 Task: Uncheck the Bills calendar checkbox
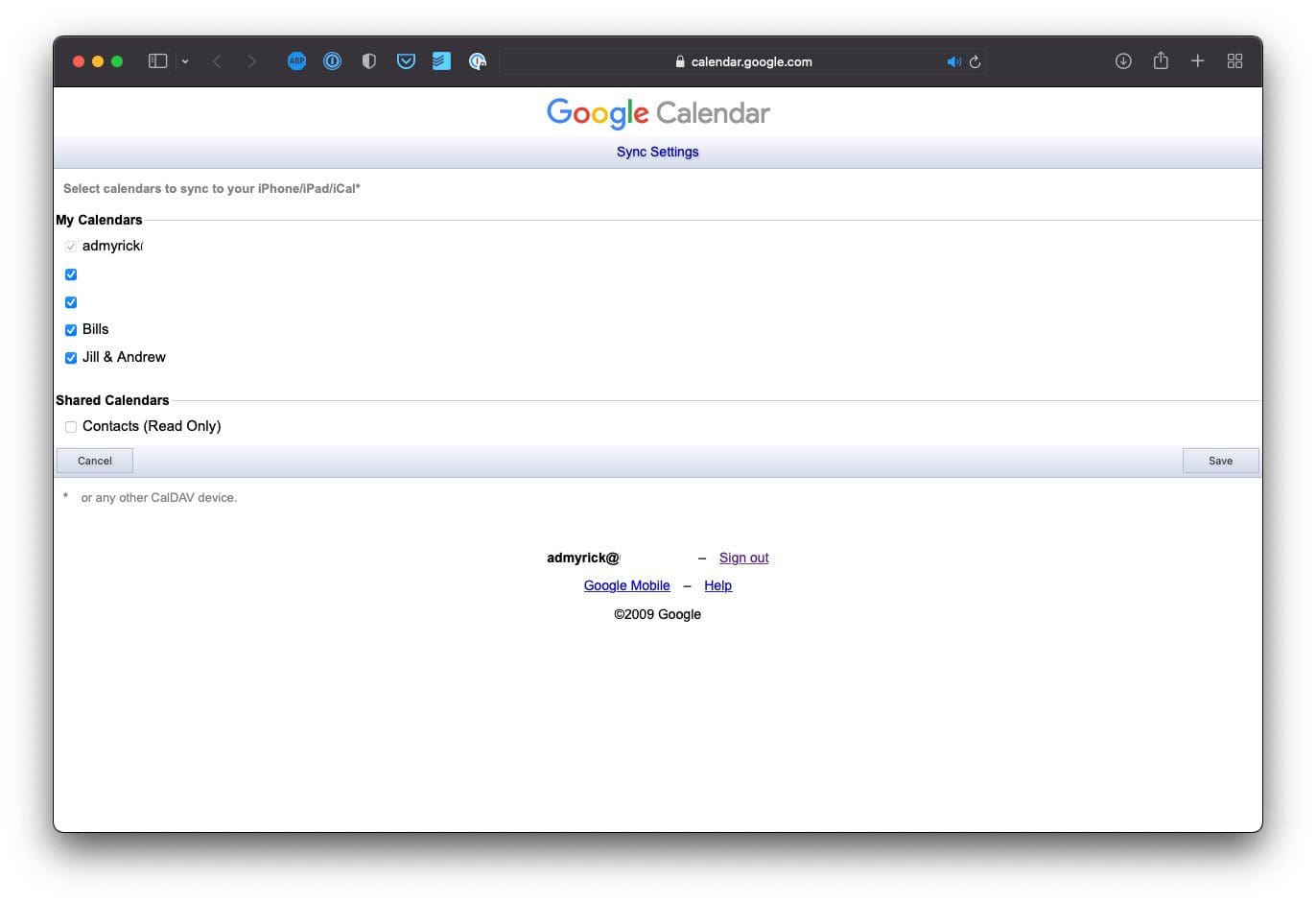pos(71,330)
